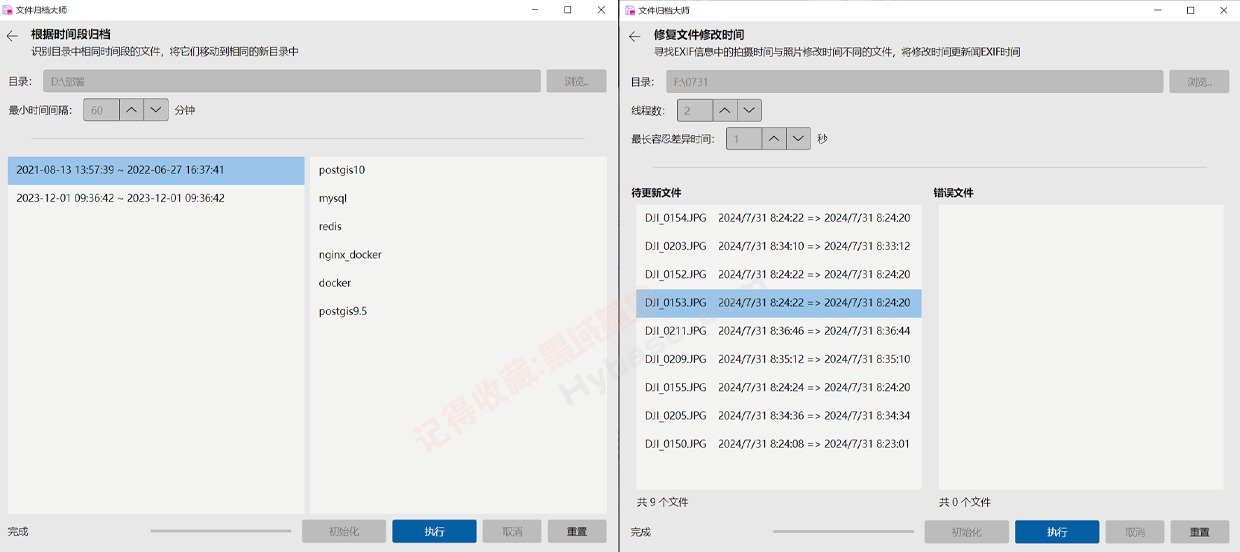The width and height of the screenshot is (1240, 552).
Task: Click 重置 button in right window
Action: click(x=1199, y=532)
